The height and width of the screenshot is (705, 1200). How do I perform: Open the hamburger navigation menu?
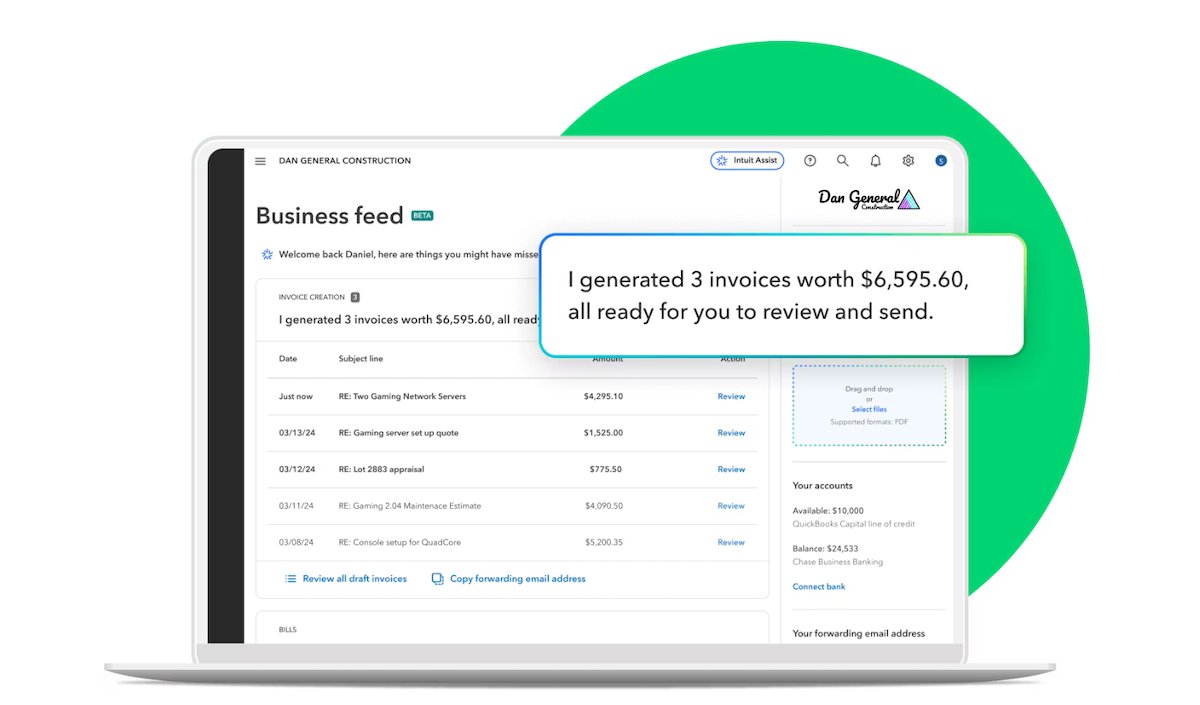(260, 161)
